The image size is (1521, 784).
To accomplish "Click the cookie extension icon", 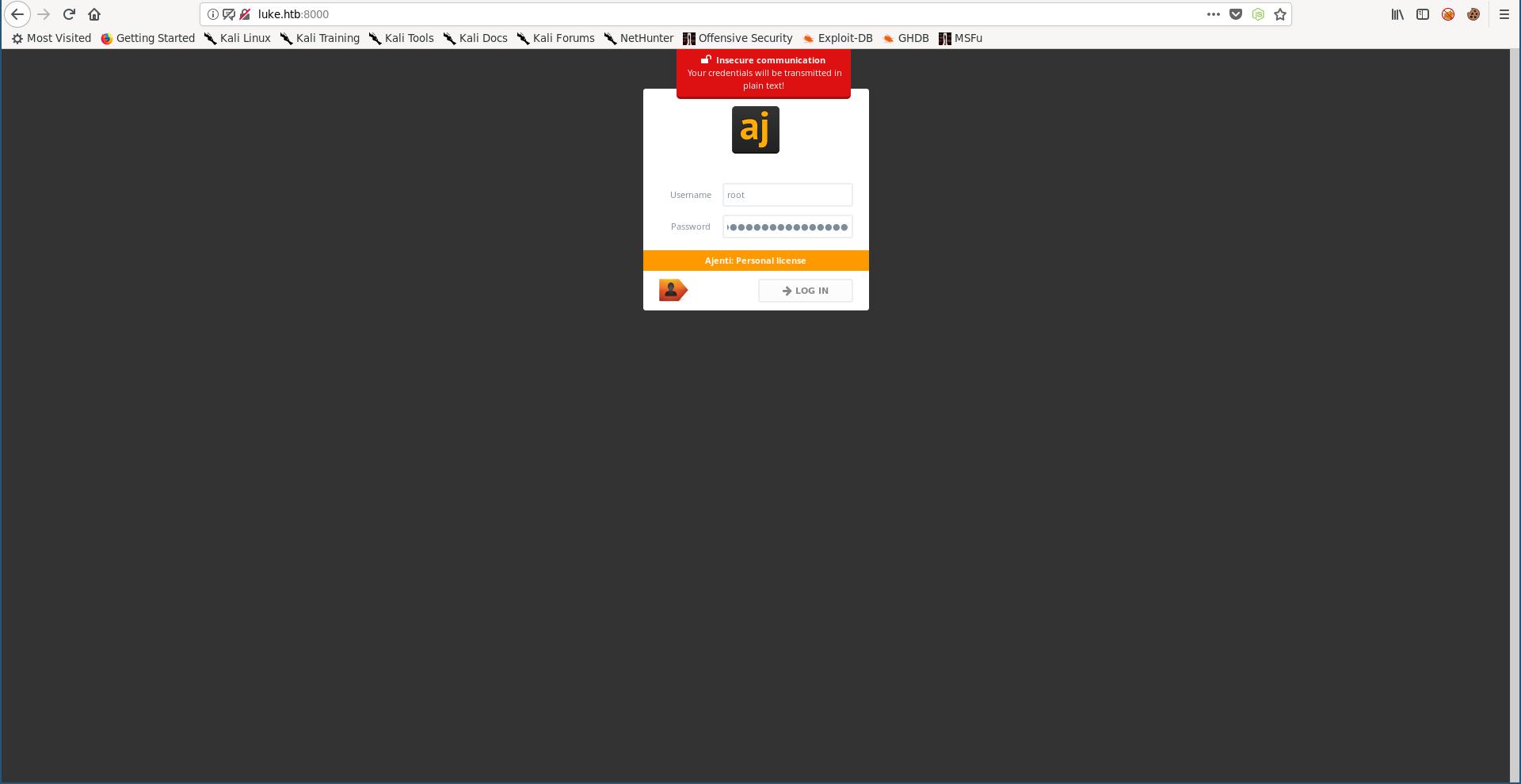I will click(1473, 14).
